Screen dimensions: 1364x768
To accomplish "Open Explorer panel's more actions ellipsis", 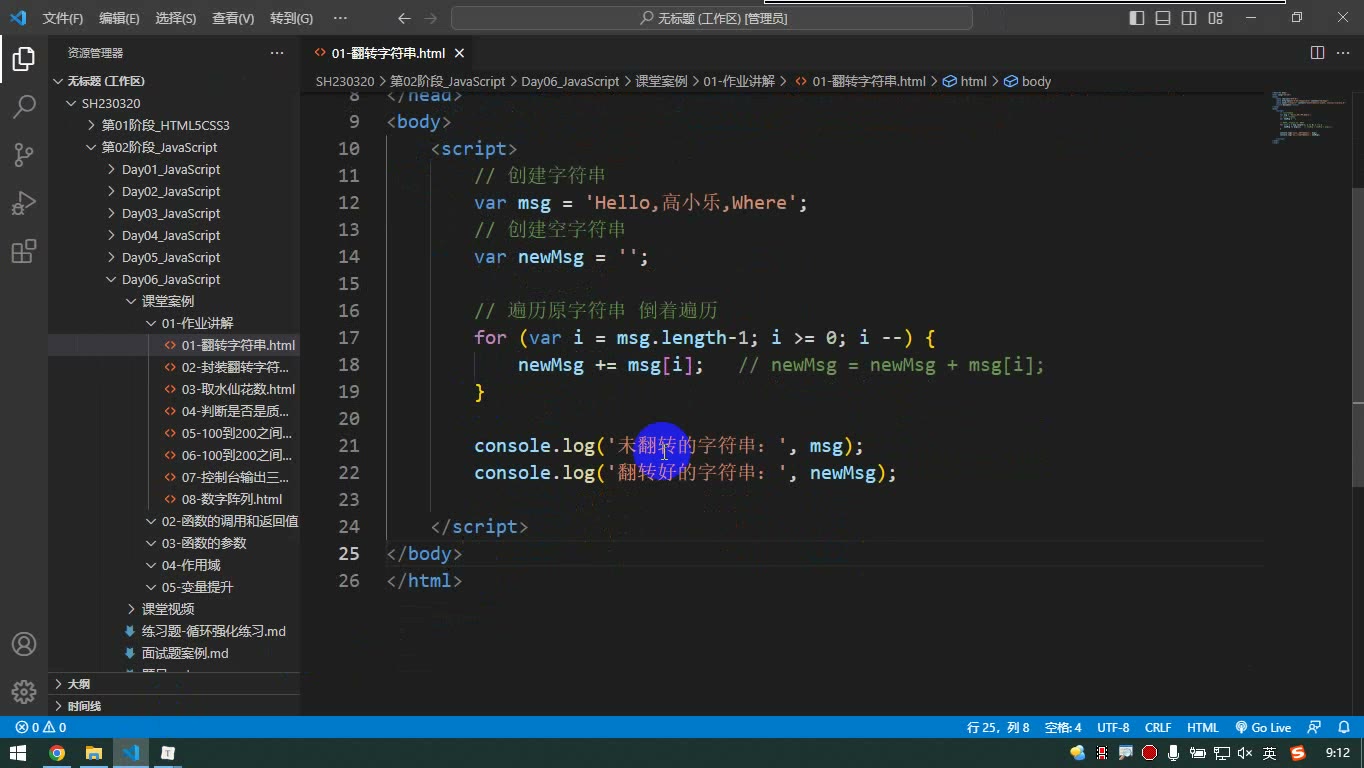I will [x=277, y=53].
